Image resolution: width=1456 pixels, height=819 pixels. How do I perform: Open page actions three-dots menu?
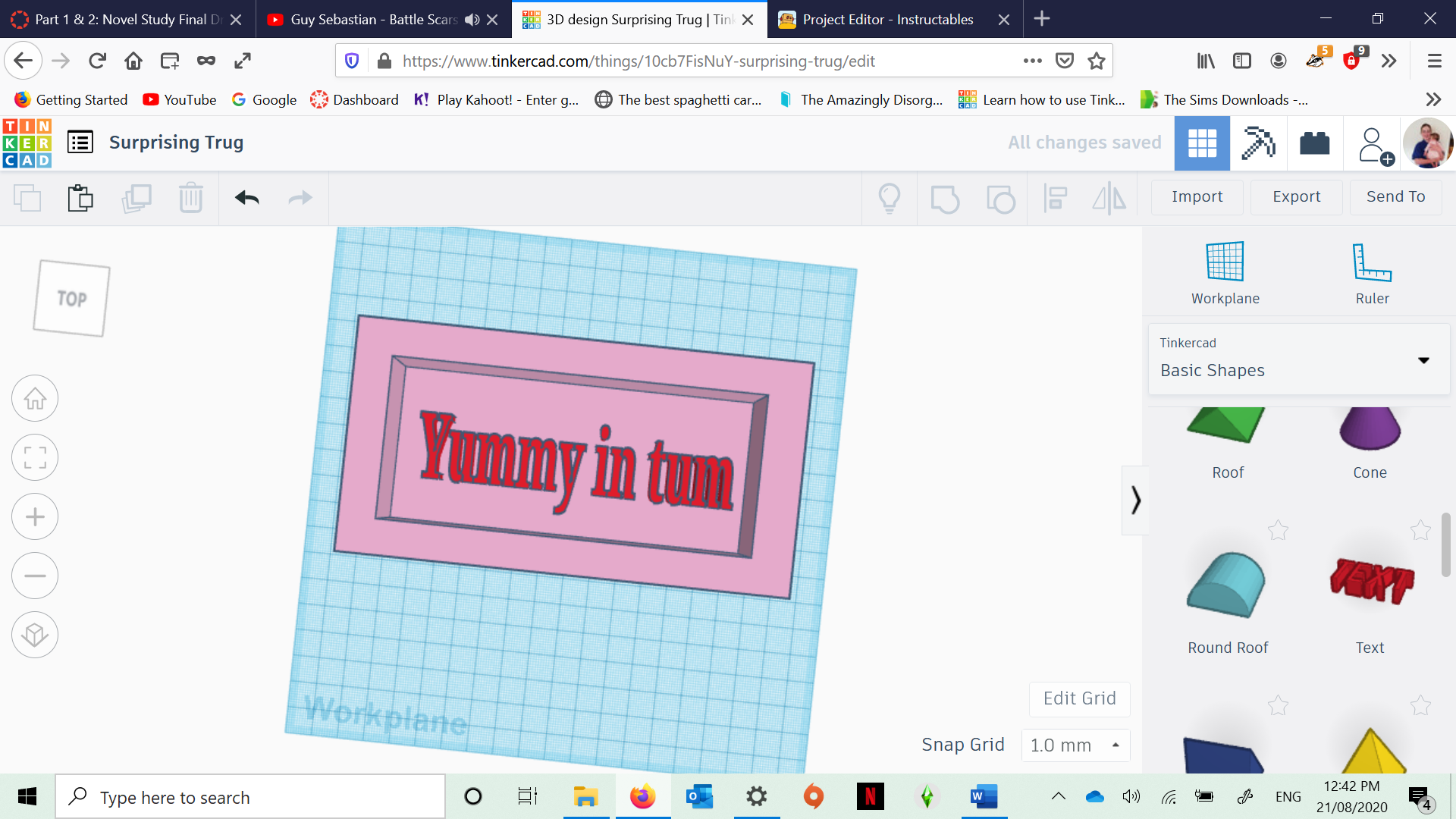point(1032,61)
